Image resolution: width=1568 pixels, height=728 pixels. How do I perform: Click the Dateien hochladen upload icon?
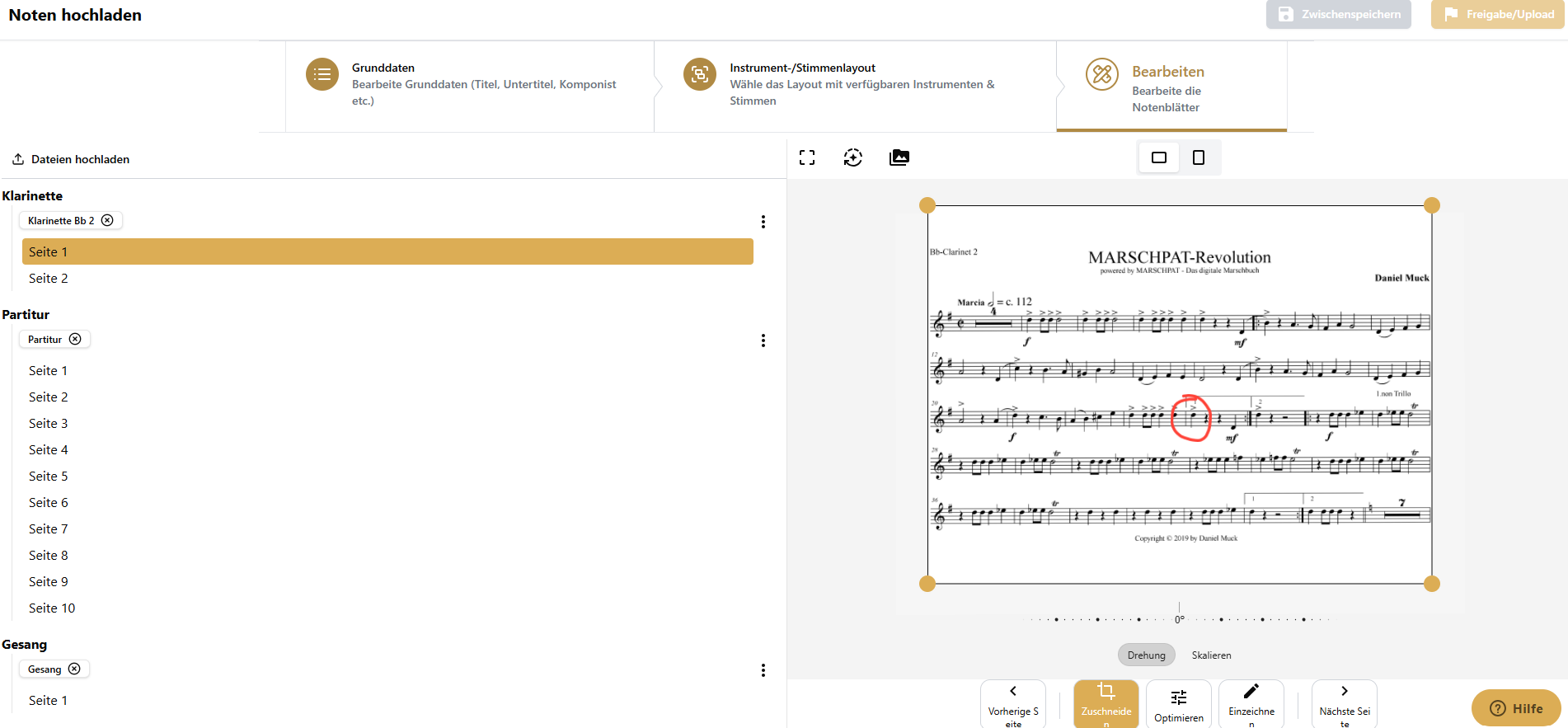18,159
